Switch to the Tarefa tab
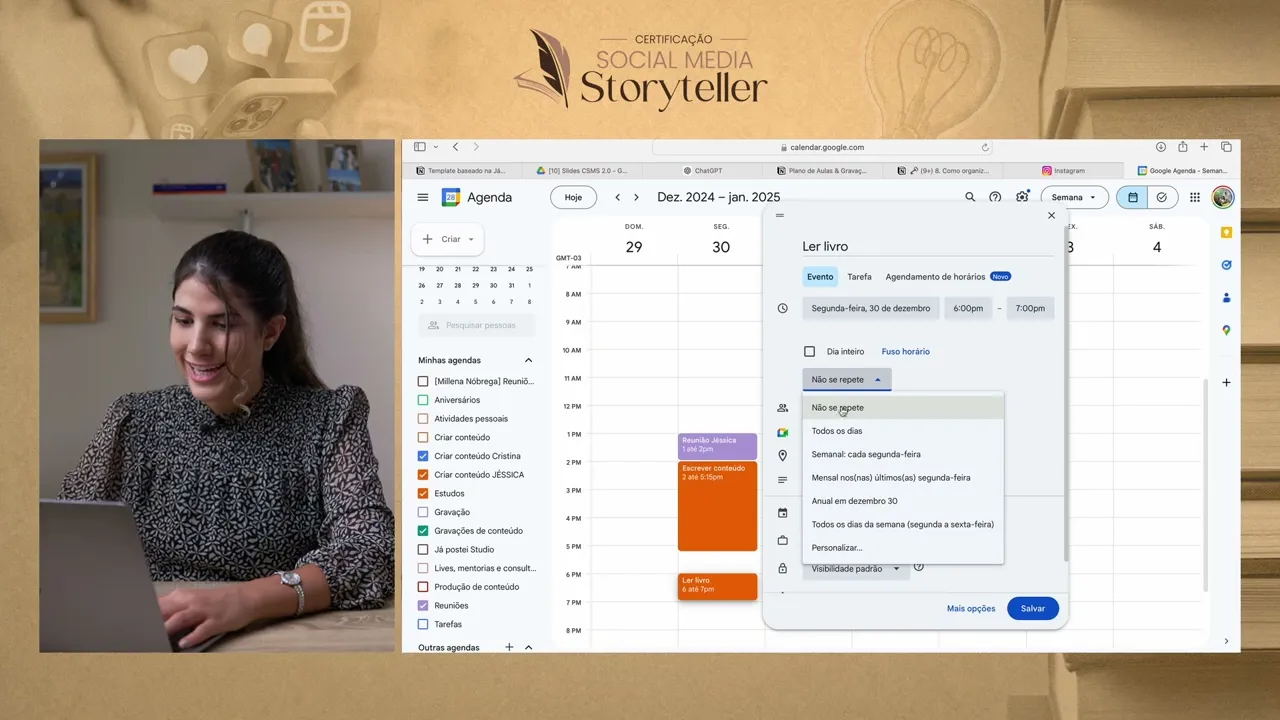 click(859, 277)
